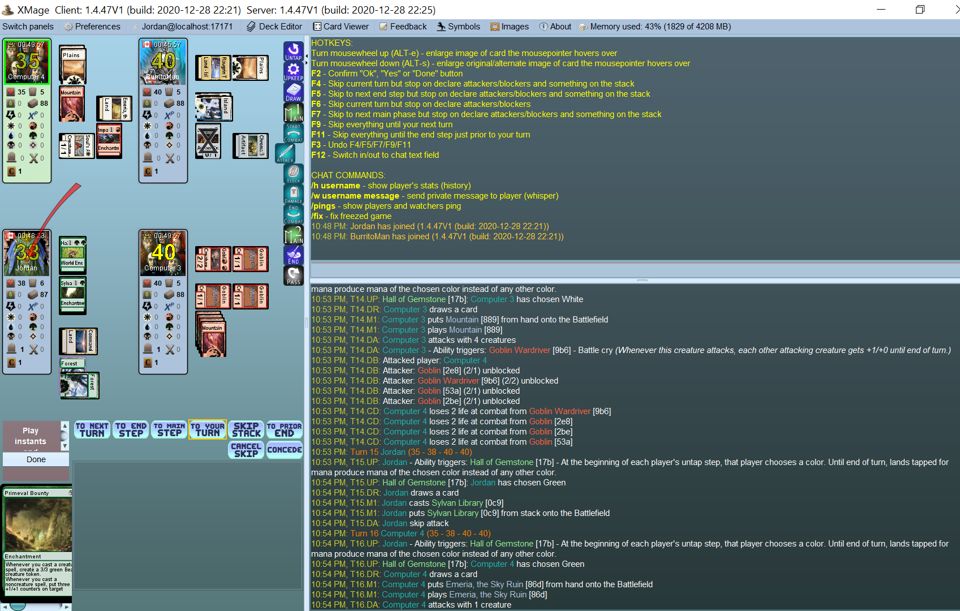Open the Deck Editor

(x=274, y=27)
